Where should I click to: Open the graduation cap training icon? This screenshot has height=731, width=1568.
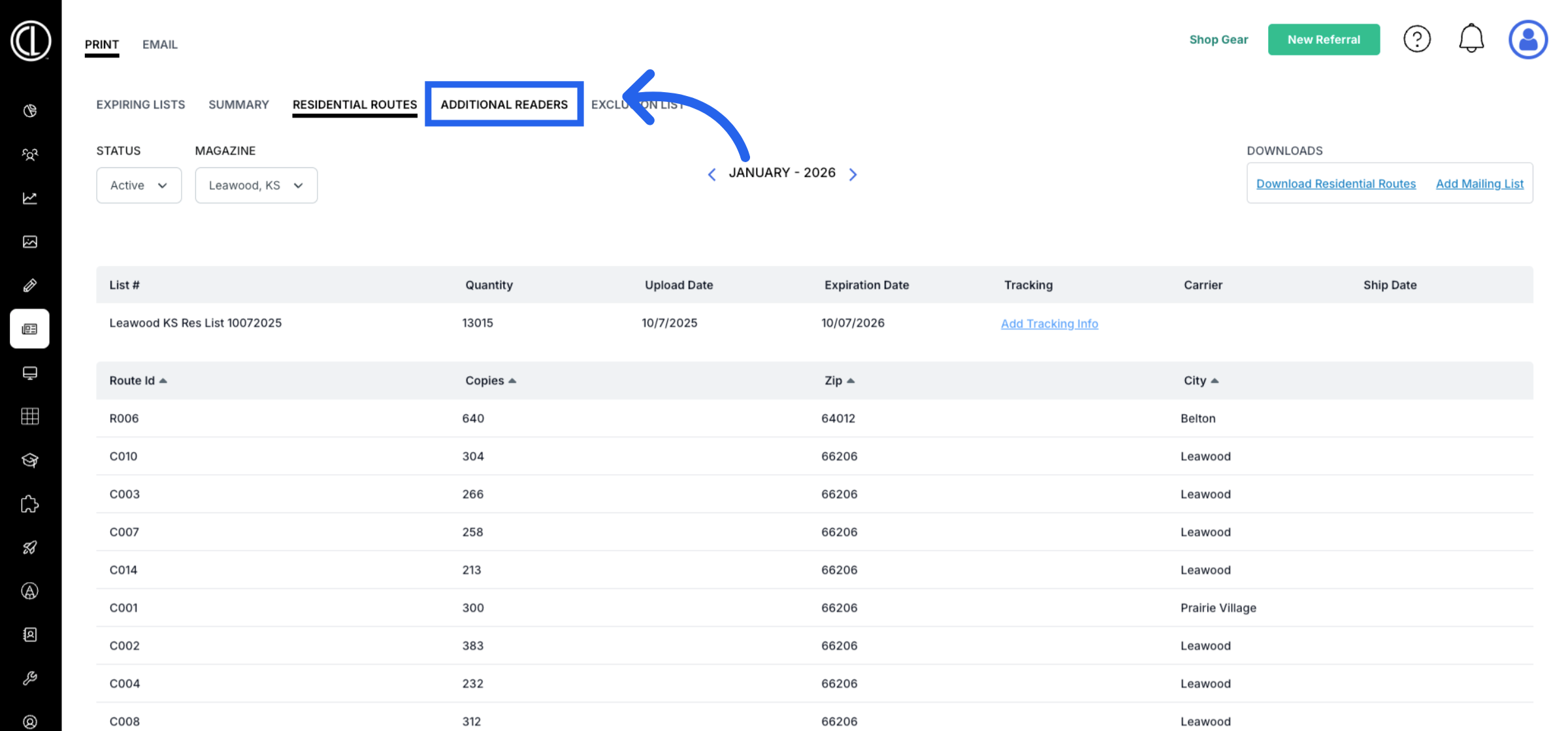pos(30,461)
